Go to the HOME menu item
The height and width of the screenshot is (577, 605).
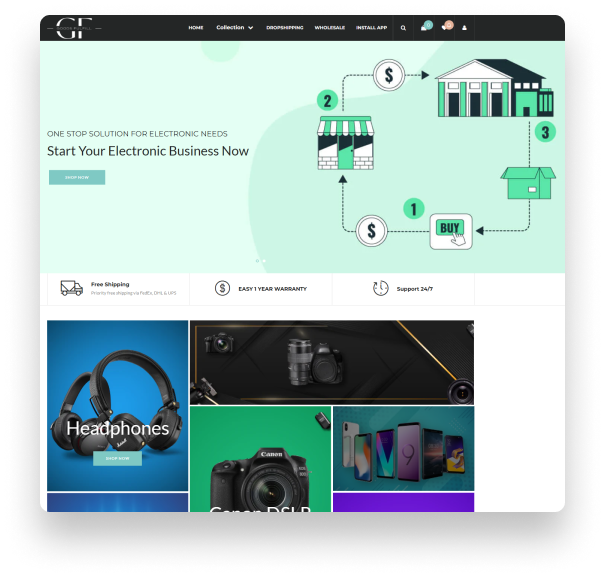pos(196,28)
